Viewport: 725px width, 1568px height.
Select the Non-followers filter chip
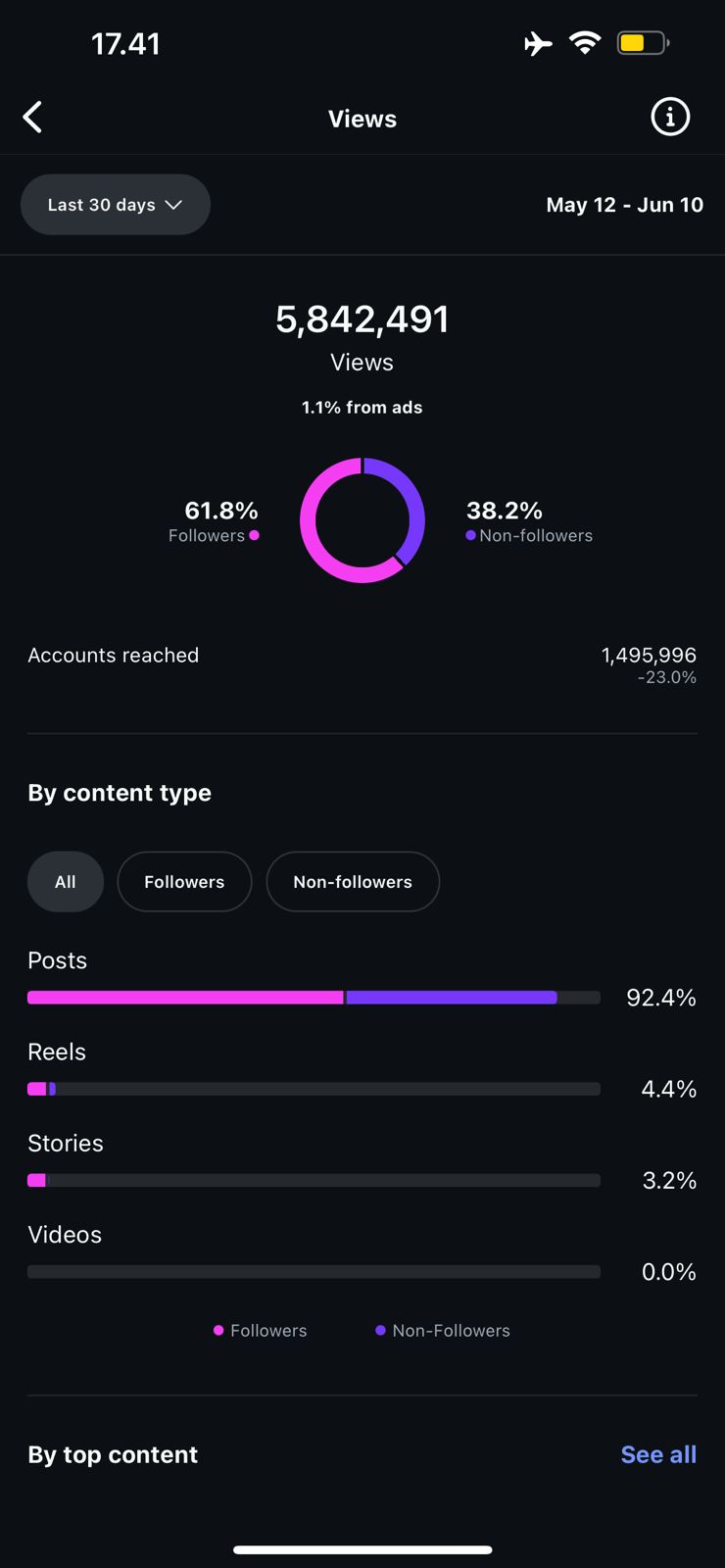(353, 882)
